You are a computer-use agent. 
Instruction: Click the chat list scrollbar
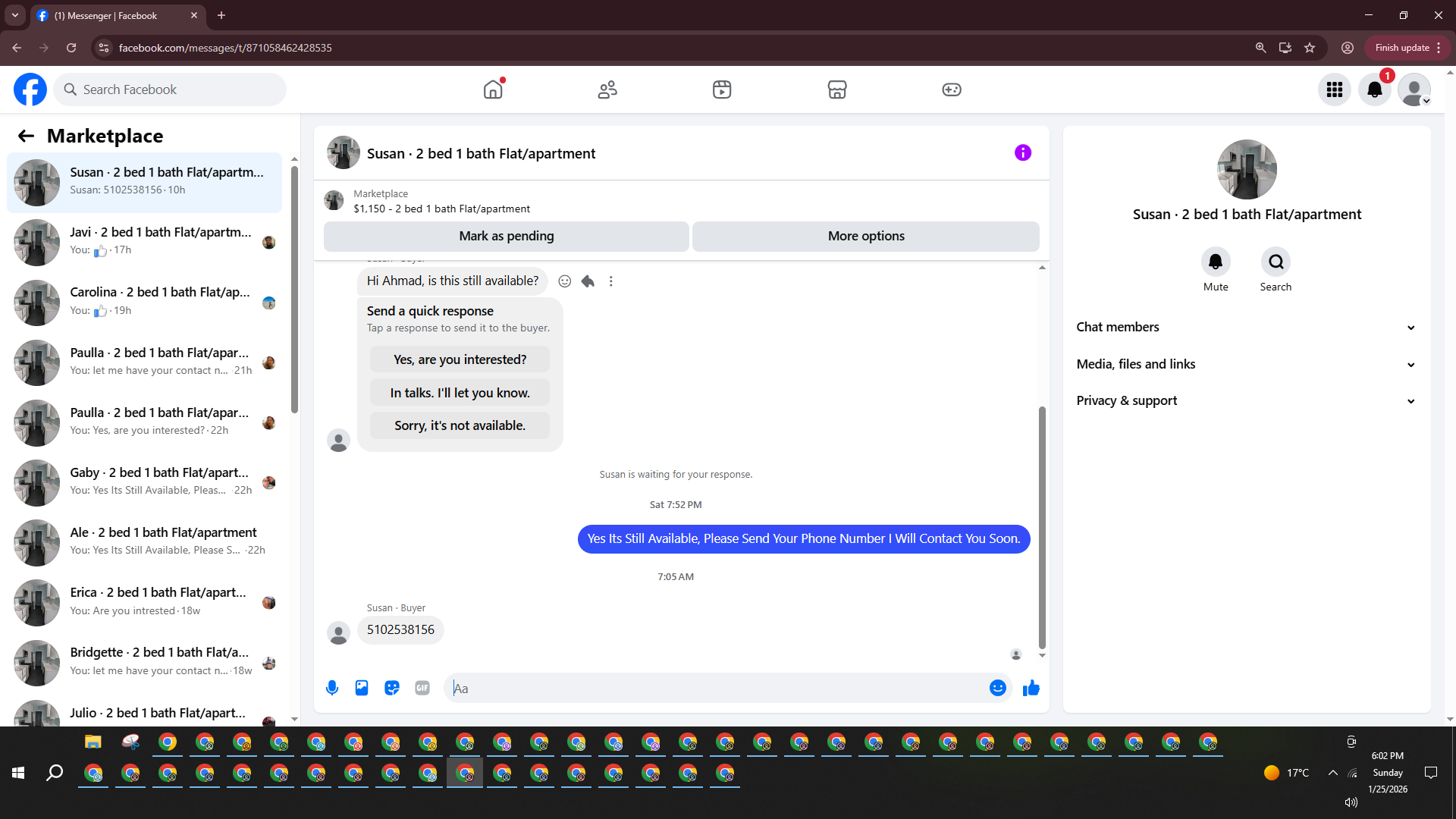[x=294, y=290]
